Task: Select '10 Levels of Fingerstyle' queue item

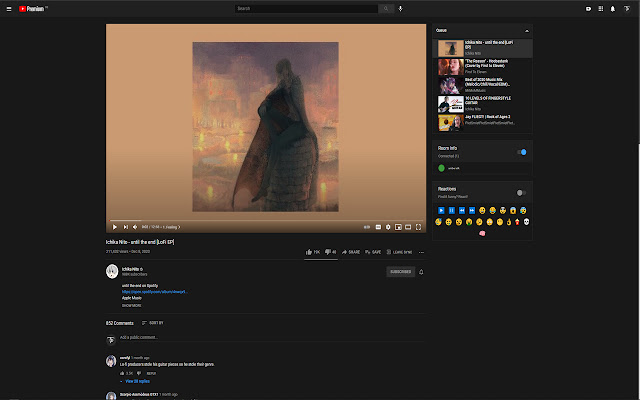Action: click(x=482, y=104)
